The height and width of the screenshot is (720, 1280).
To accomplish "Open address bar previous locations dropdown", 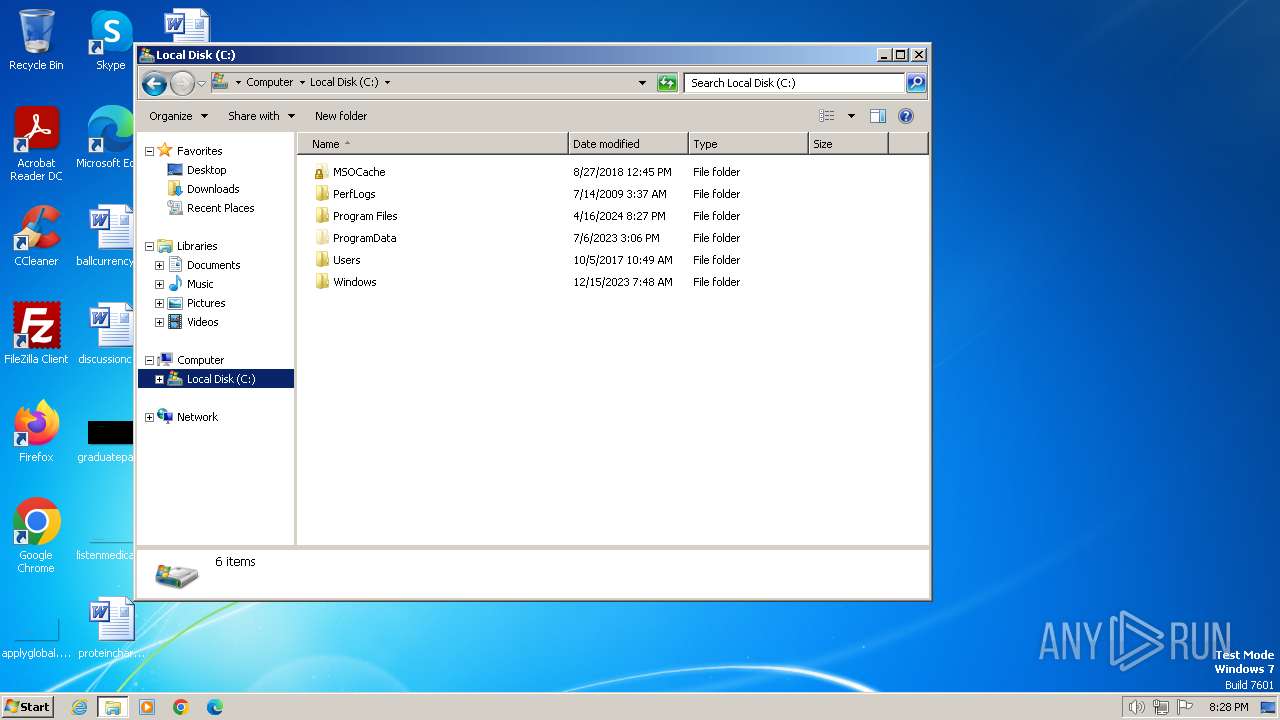I will [x=642, y=83].
